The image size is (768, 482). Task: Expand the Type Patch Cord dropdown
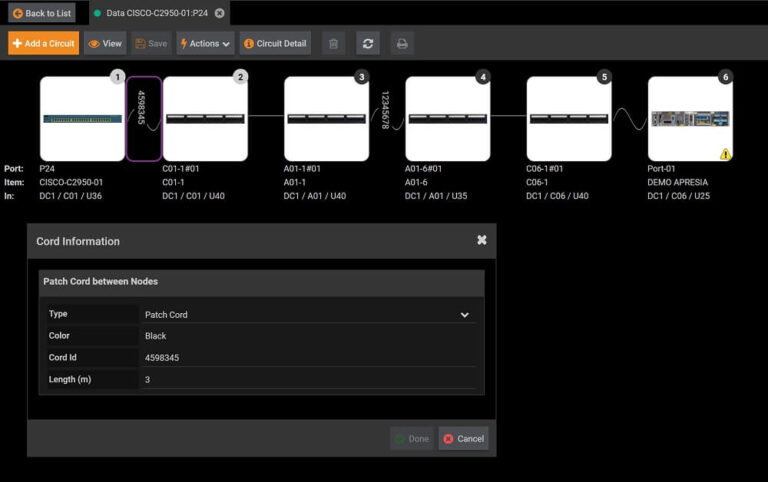pos(464,315)
